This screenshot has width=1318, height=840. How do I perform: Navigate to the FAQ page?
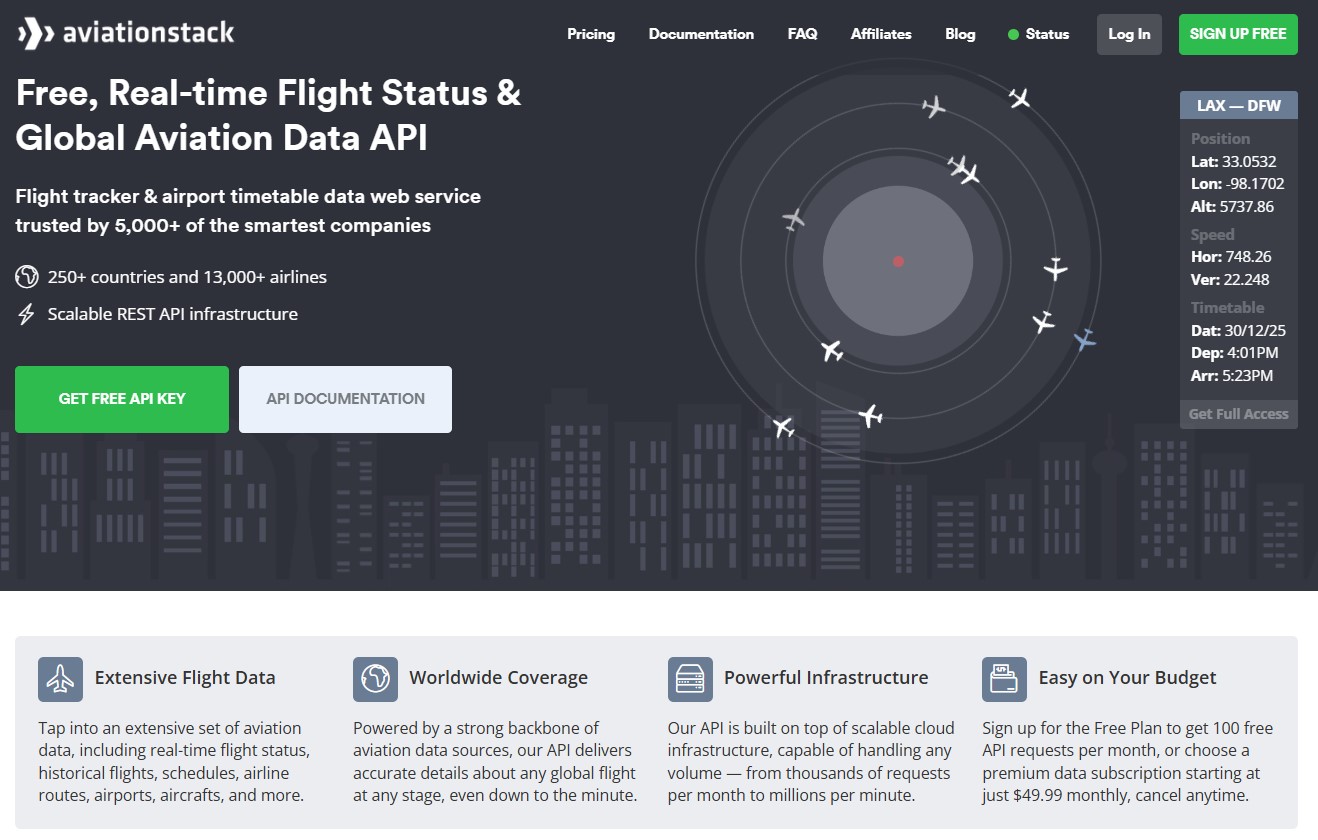802,33
